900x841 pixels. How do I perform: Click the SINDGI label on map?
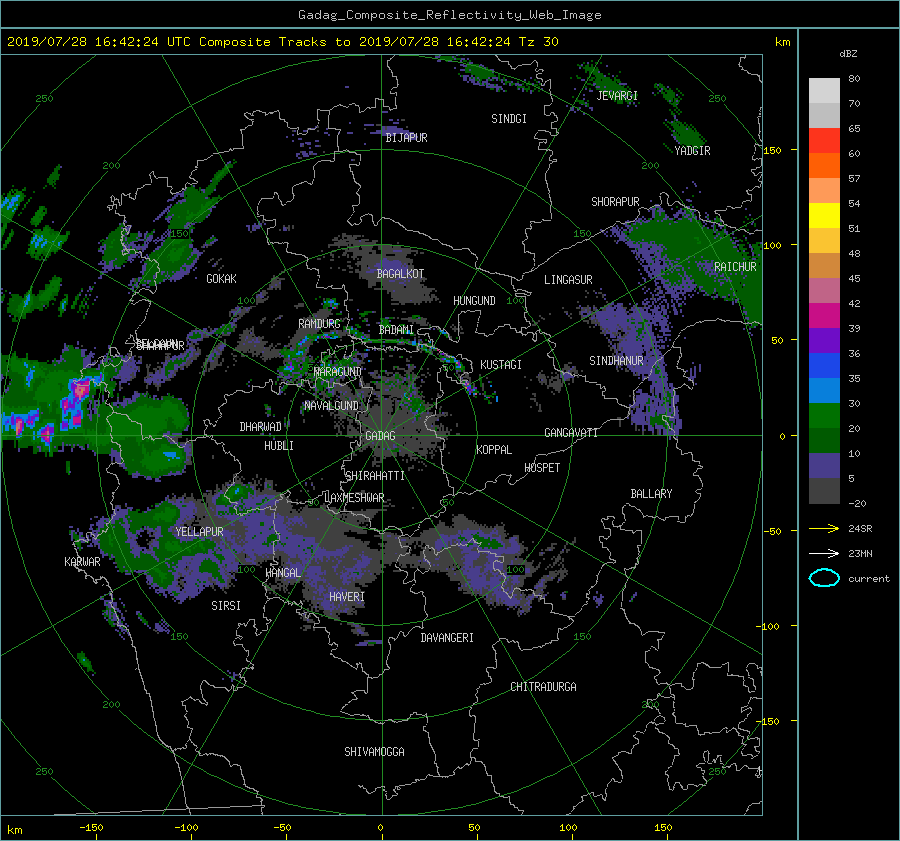pyautogui.click(x=509, y=119)
